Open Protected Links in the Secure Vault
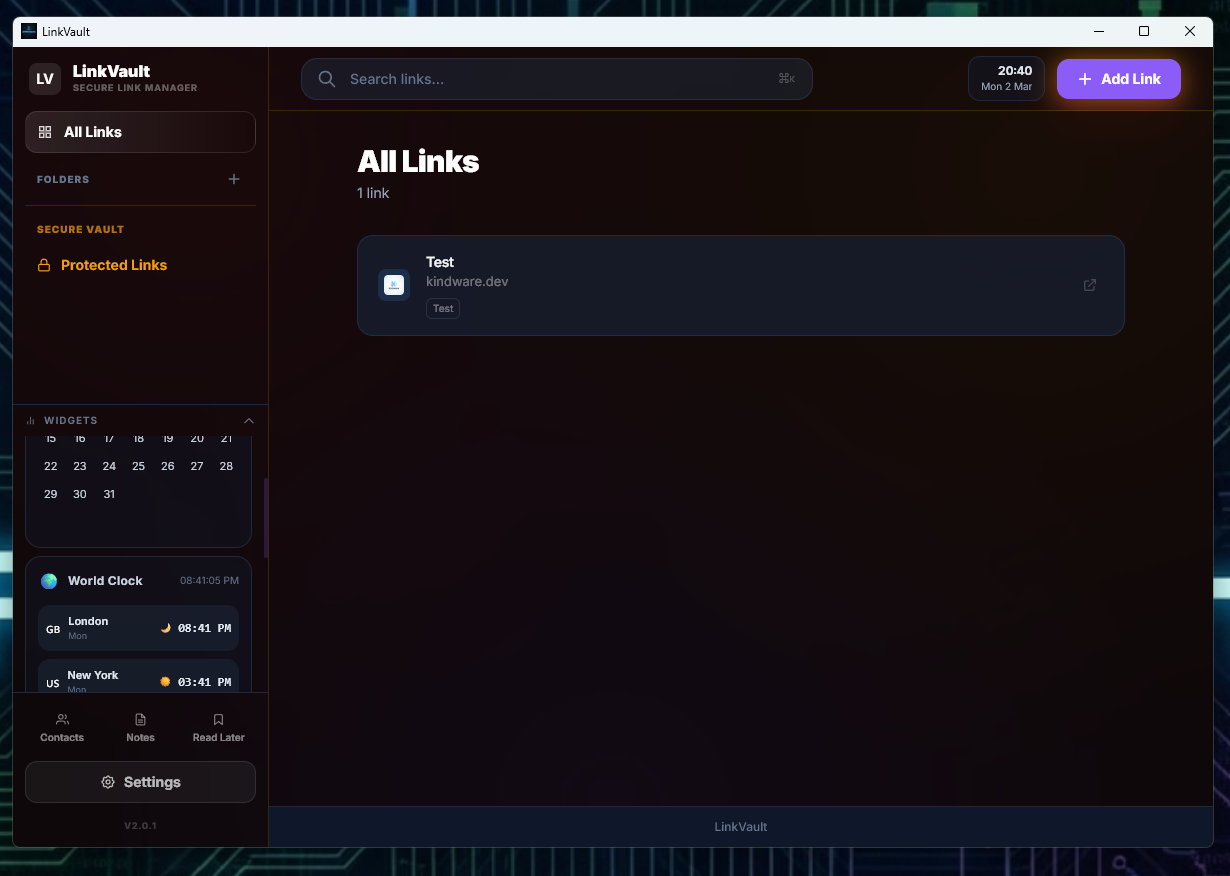This screenshot has width=1230, height=876. 113,264
